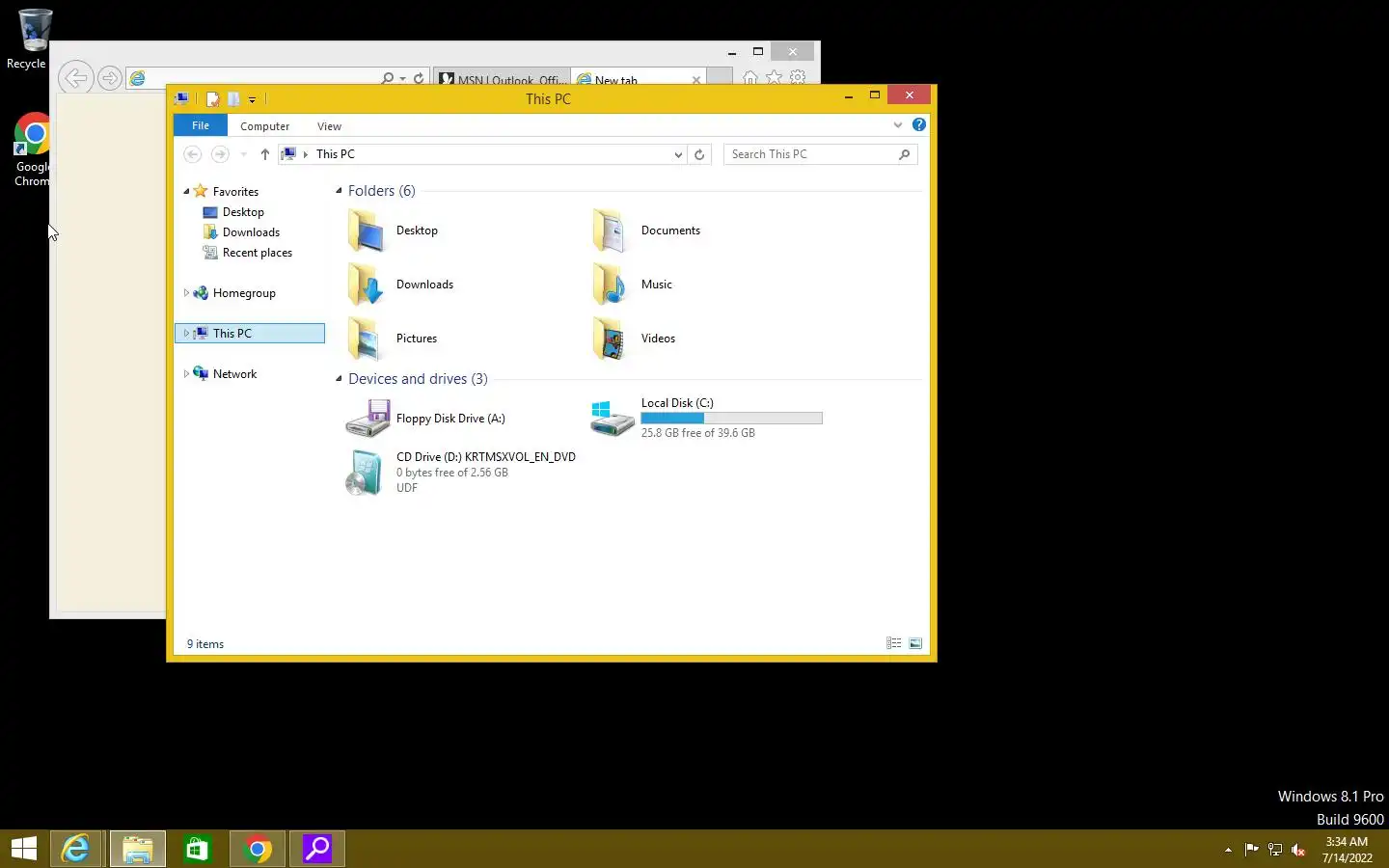
Task: Refresh the This PC view
Action: pos(699,154)
